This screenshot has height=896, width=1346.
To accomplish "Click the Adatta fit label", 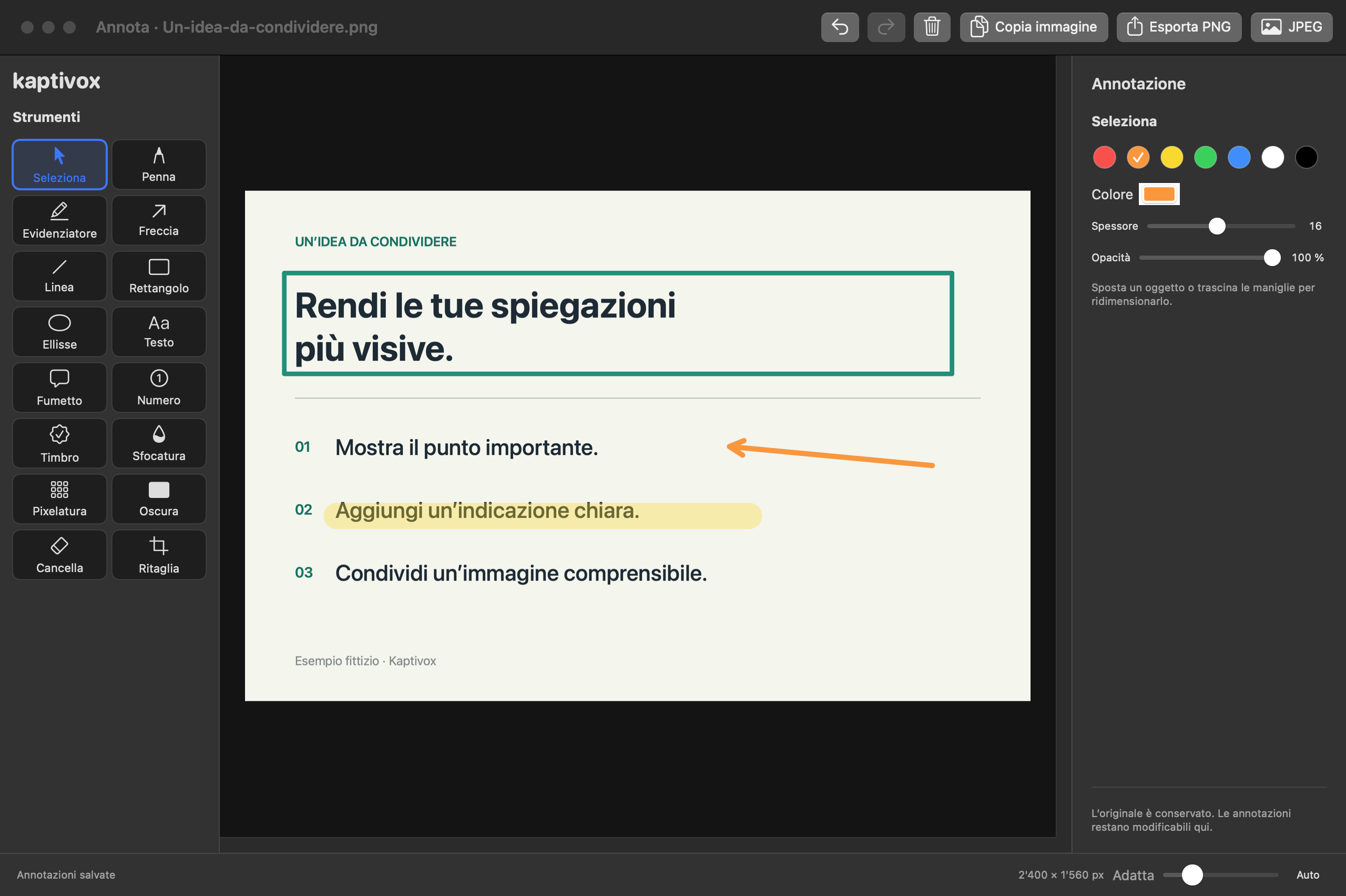I will tap(1133, 875).
